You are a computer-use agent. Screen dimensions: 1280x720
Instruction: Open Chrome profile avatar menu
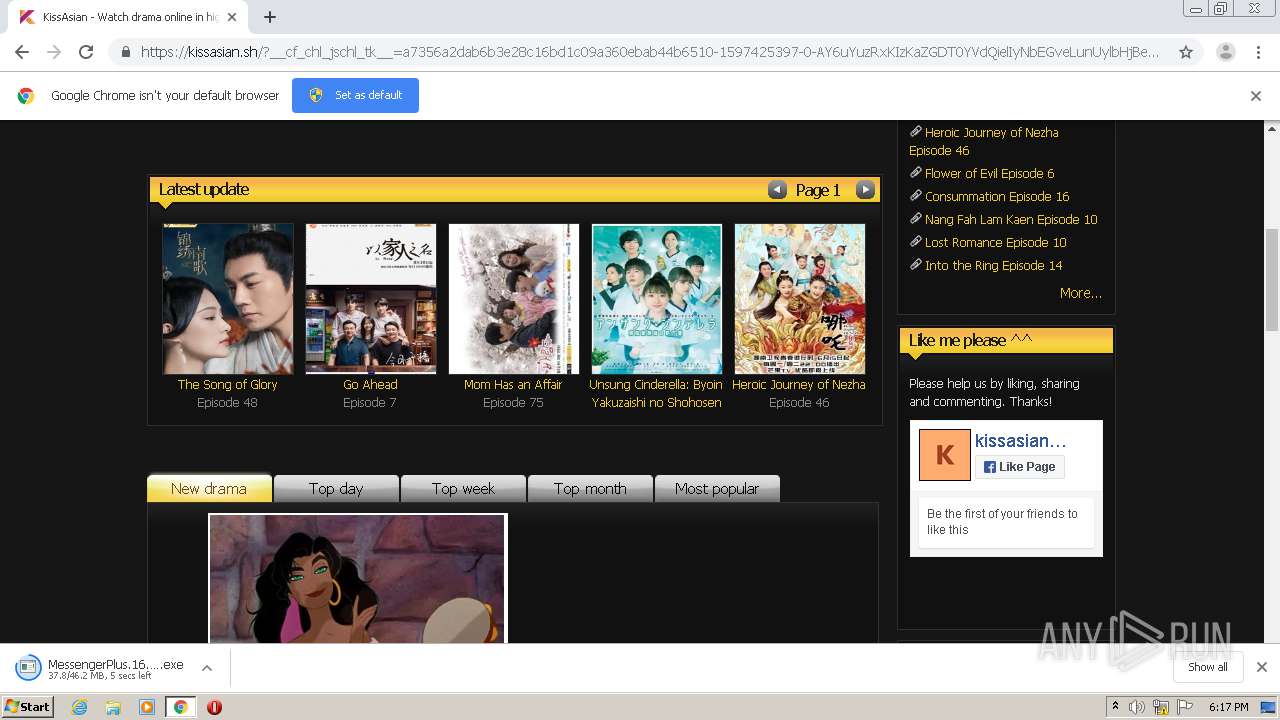(1225, 52)
